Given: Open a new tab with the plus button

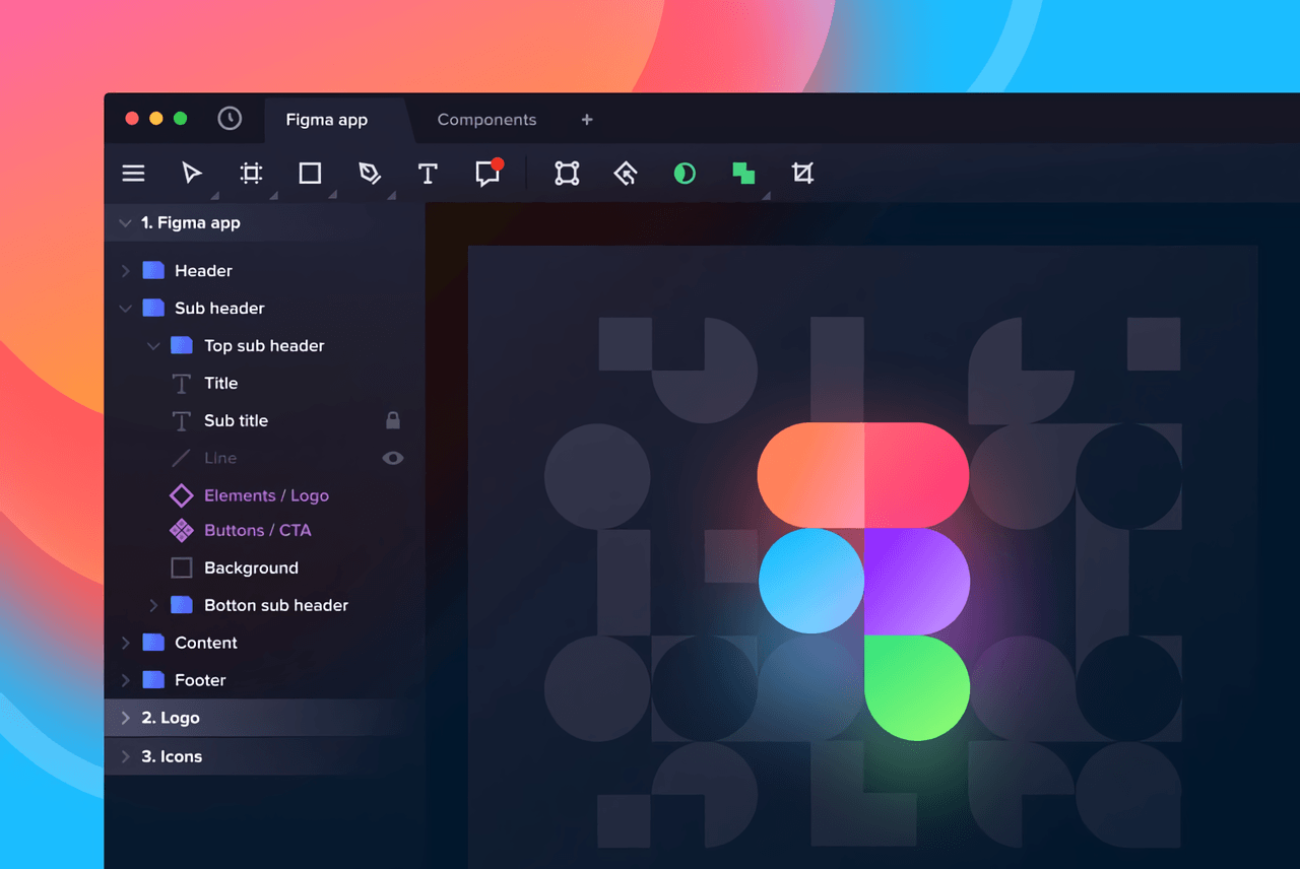Looking at the screenshot, I should [586, 119].
